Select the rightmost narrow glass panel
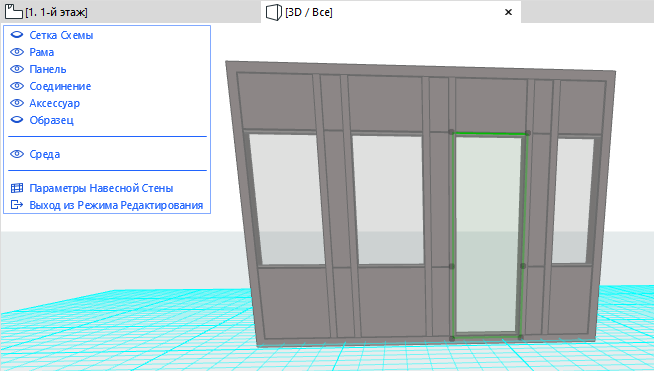654x371 pixels. click(x=573, y=201)
